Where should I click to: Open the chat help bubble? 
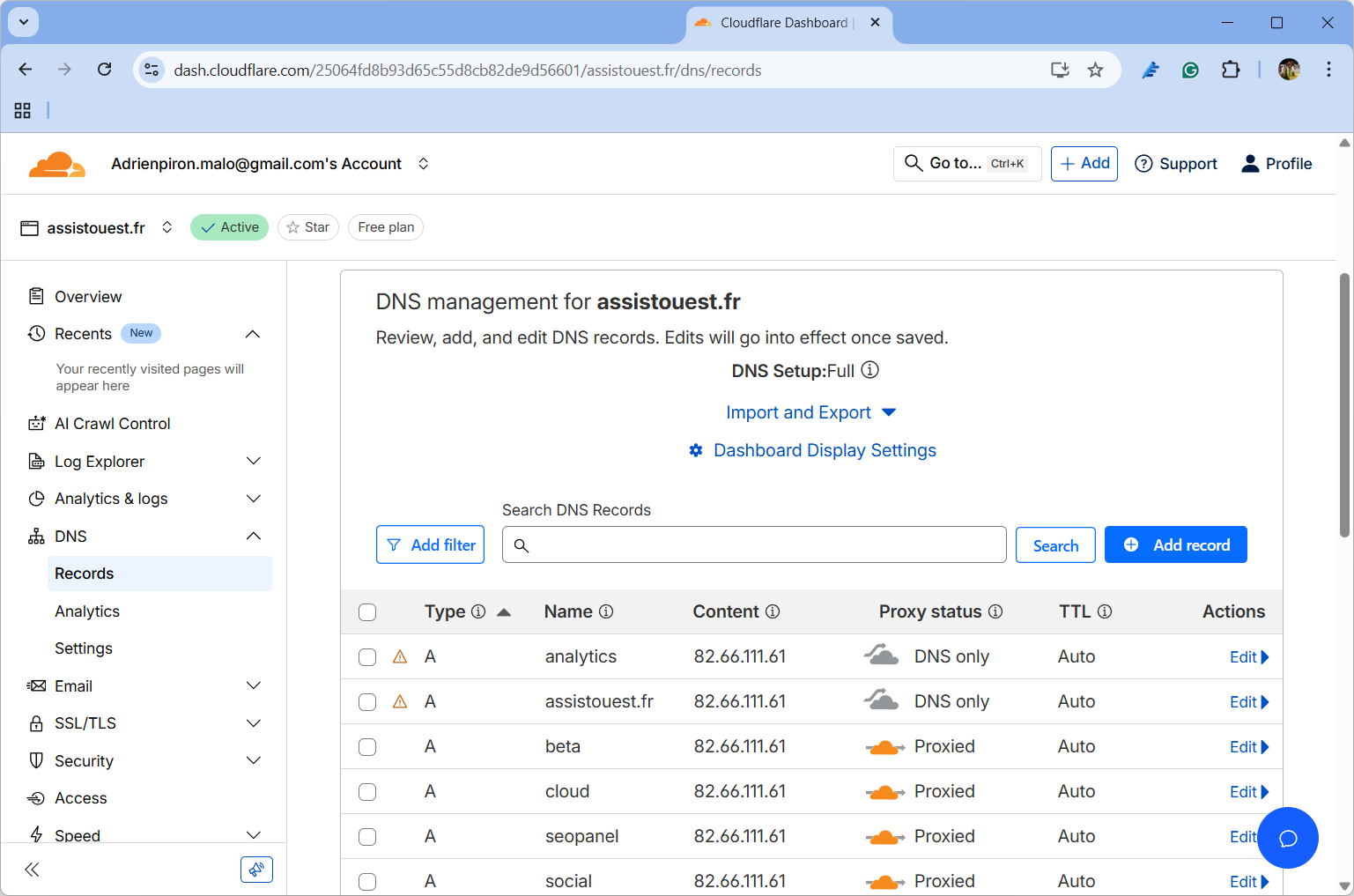[1287, 838]
